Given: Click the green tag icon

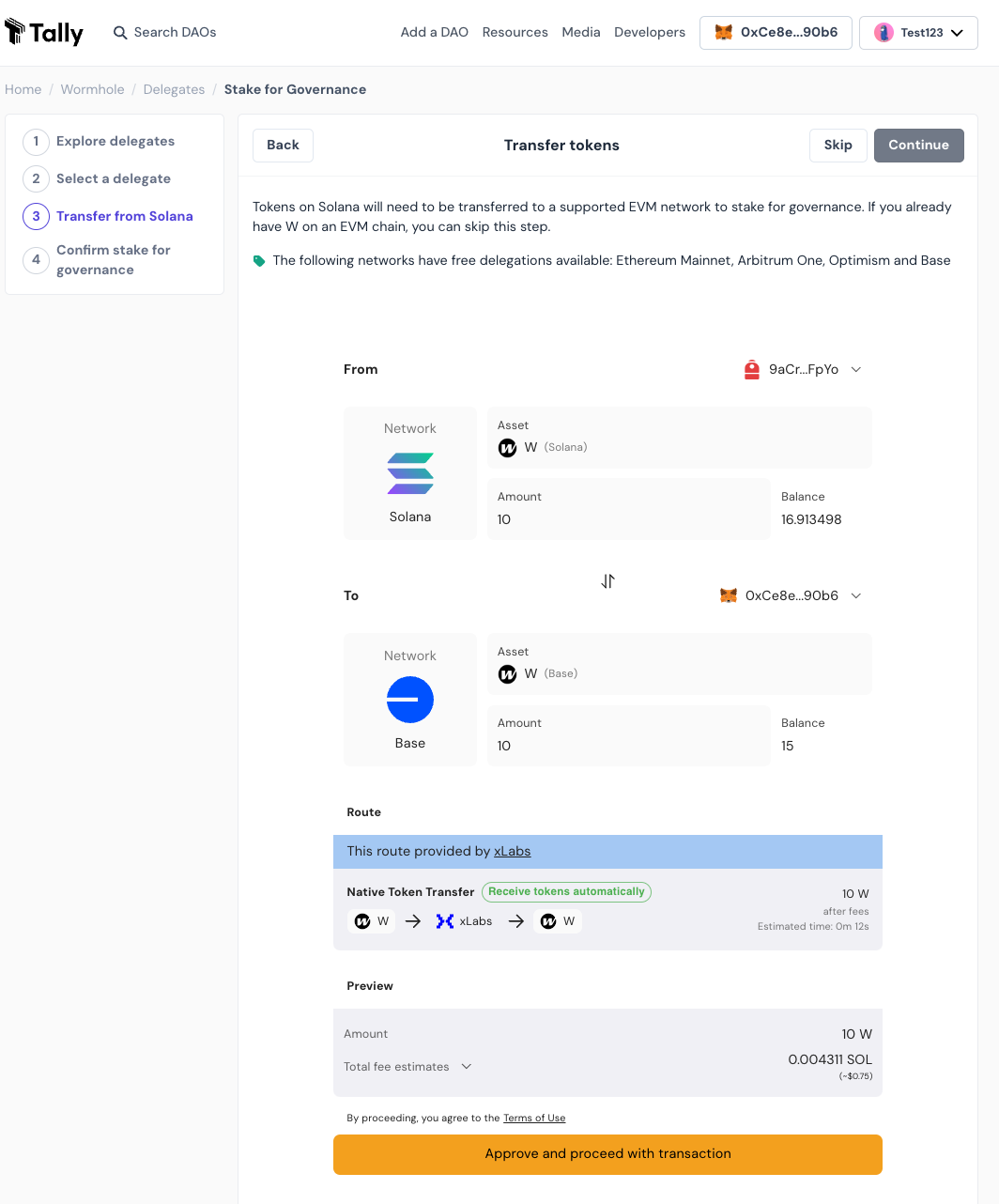Looking at the screenshot, I should (x=259, y=261).
